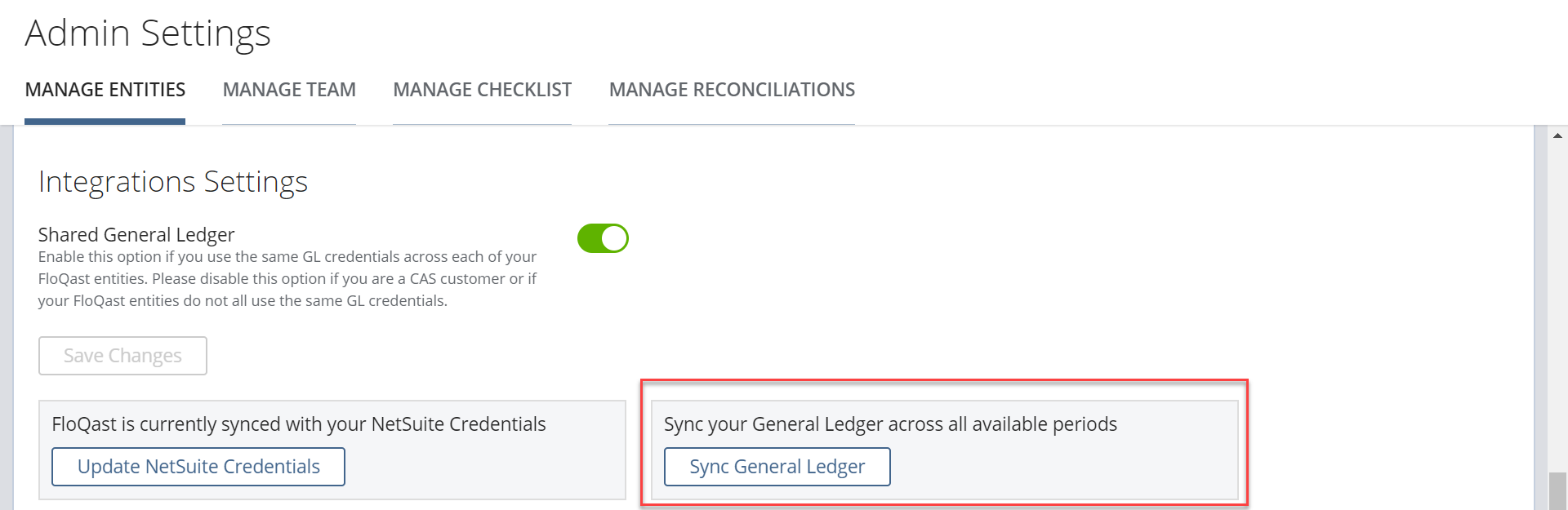This screenshot has width=1568, height=510.
Task: Click Update NetSuite Credentials button
Action: coord(198,467)
